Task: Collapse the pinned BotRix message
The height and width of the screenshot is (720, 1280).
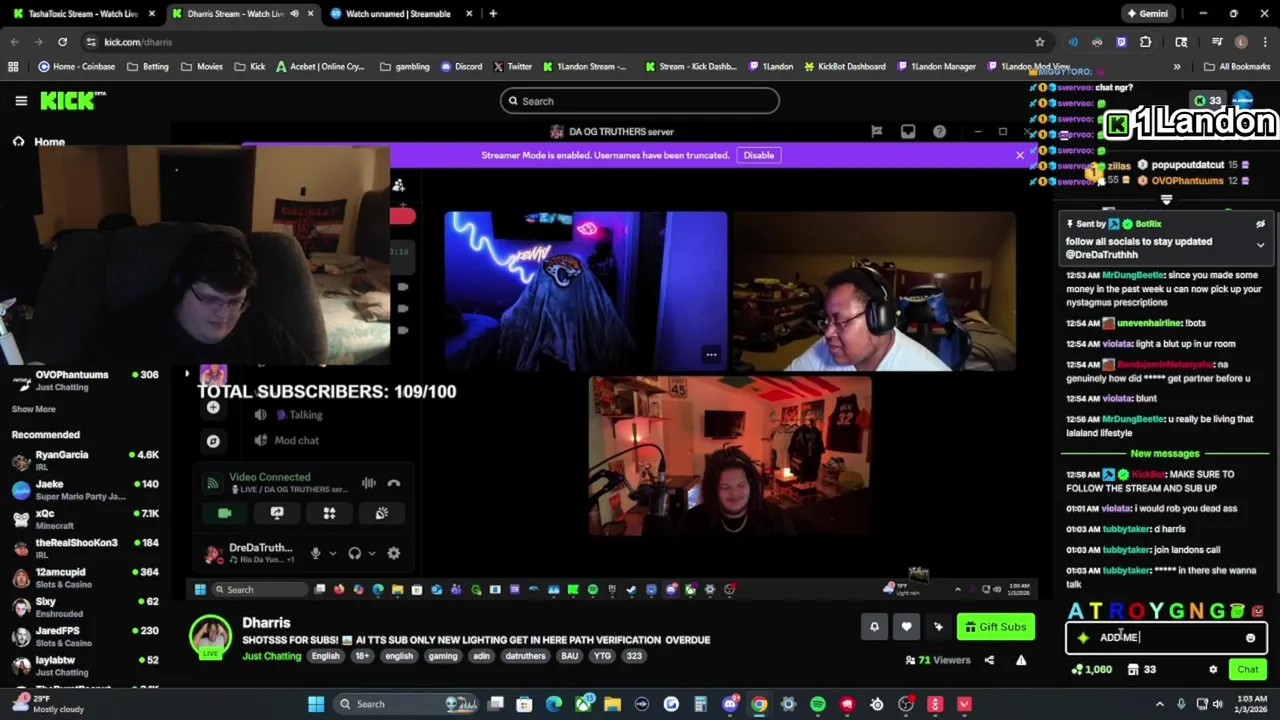Action: click(x=1260, y=245)
